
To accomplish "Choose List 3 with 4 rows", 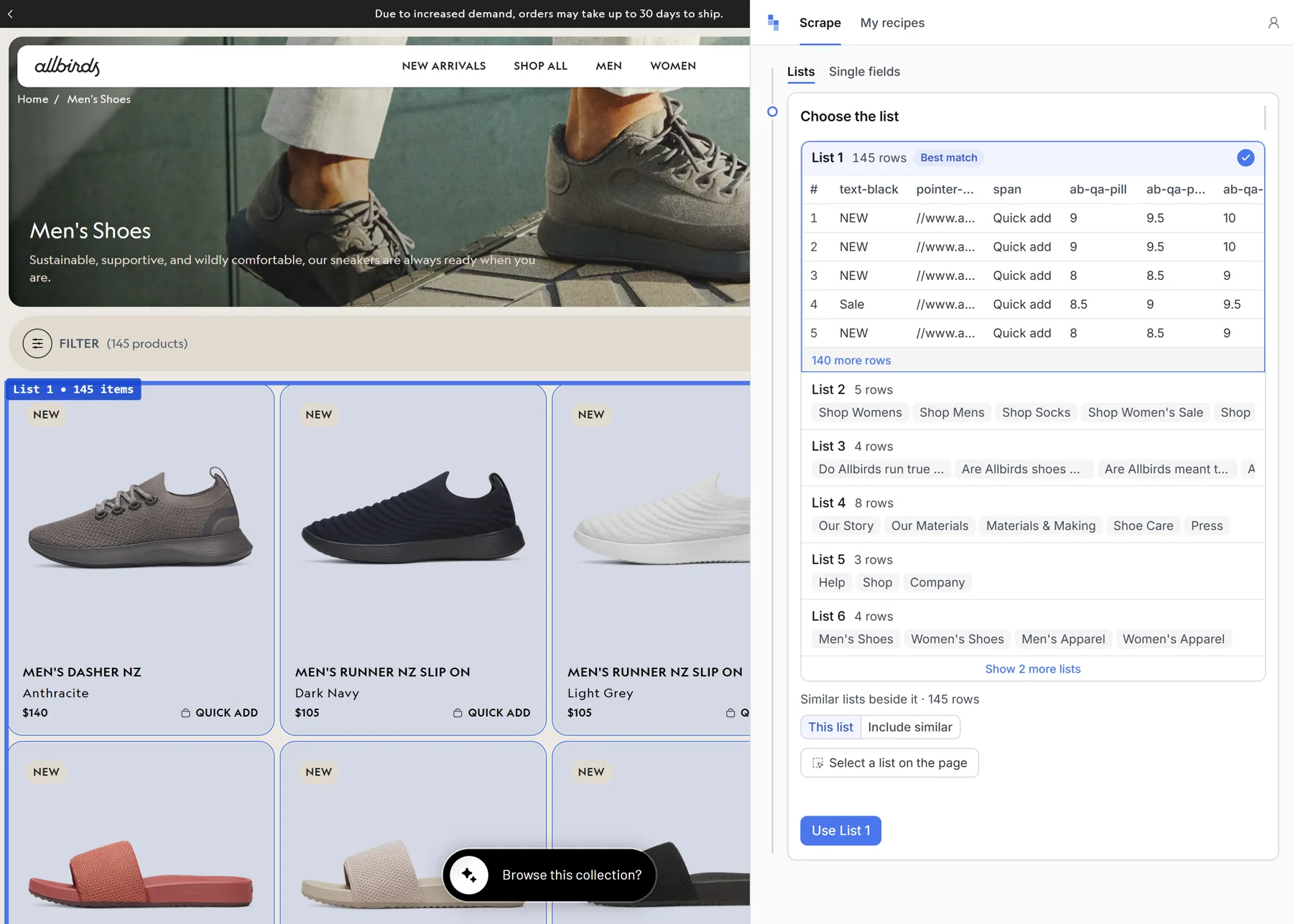I will [x=1032, y=458].
